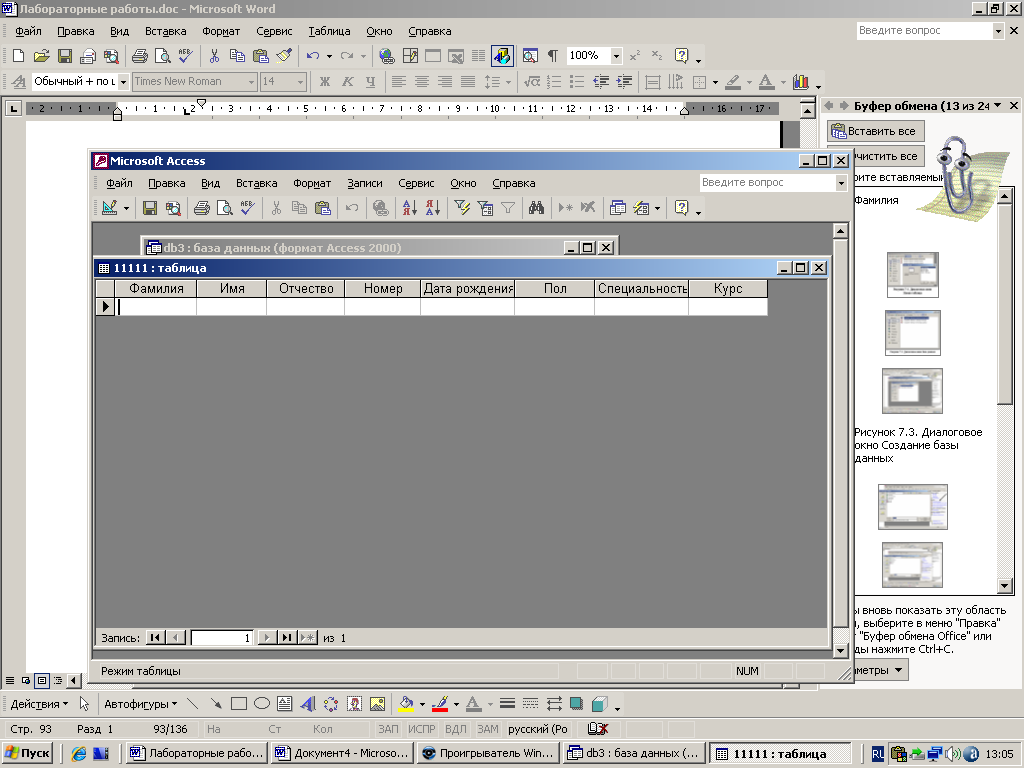Viewport: 1024px width, 768px height.
Task: Click the Text box icon in Drawing toolbar
Action: (x=284, y=704)
